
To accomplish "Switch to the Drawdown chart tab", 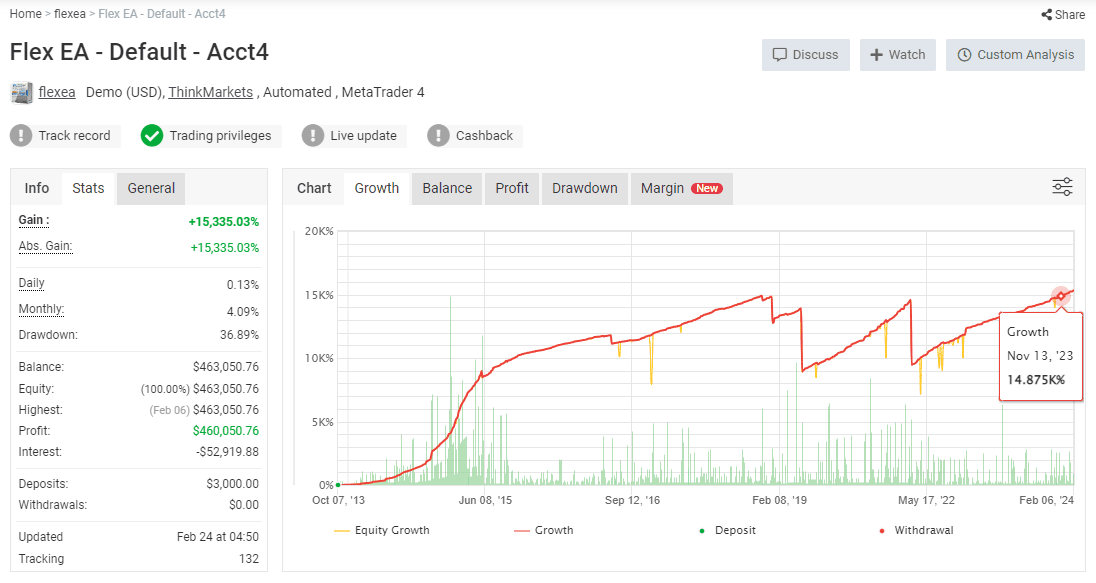I will (584, 188).
